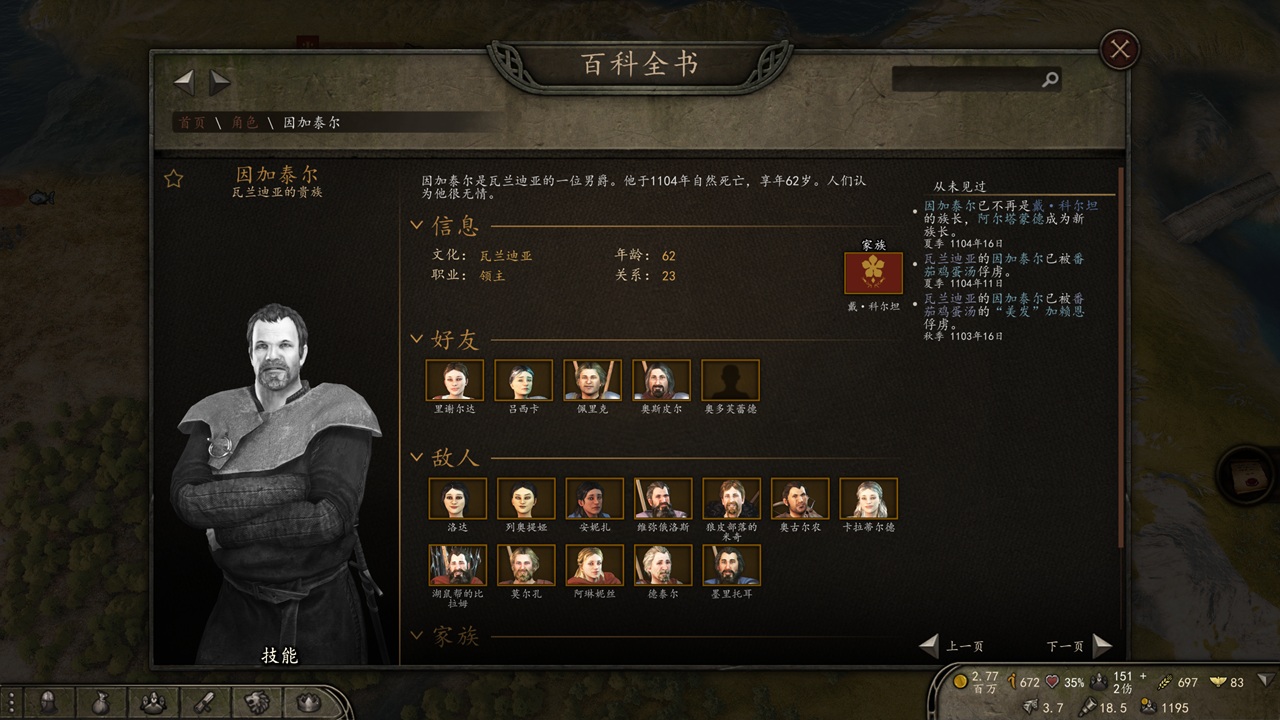Collapse the 好友 section
Viewport: 1280px width, 720px height.
(417, 339)
